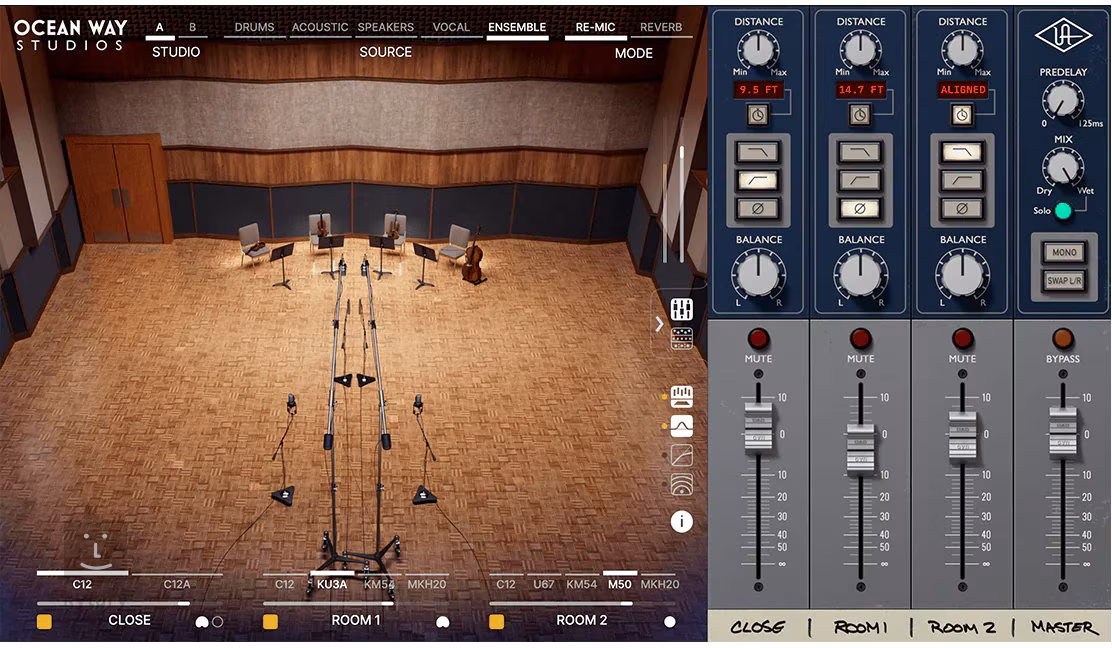Collapse the side panel with the chevron arrow
The height and width of the screenshot is (648, 1112).
[659, 323]
